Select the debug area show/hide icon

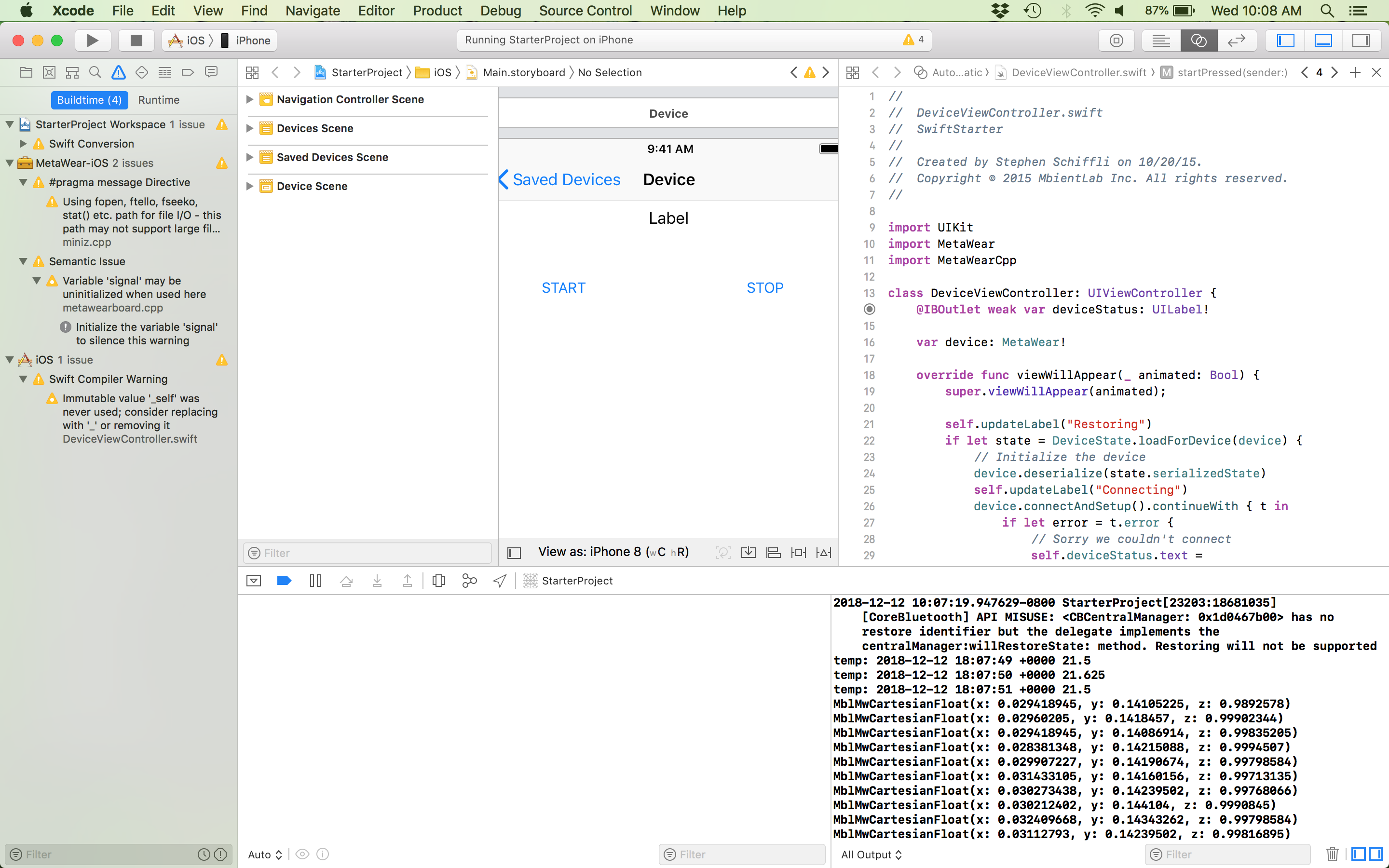coord(1323,40)
